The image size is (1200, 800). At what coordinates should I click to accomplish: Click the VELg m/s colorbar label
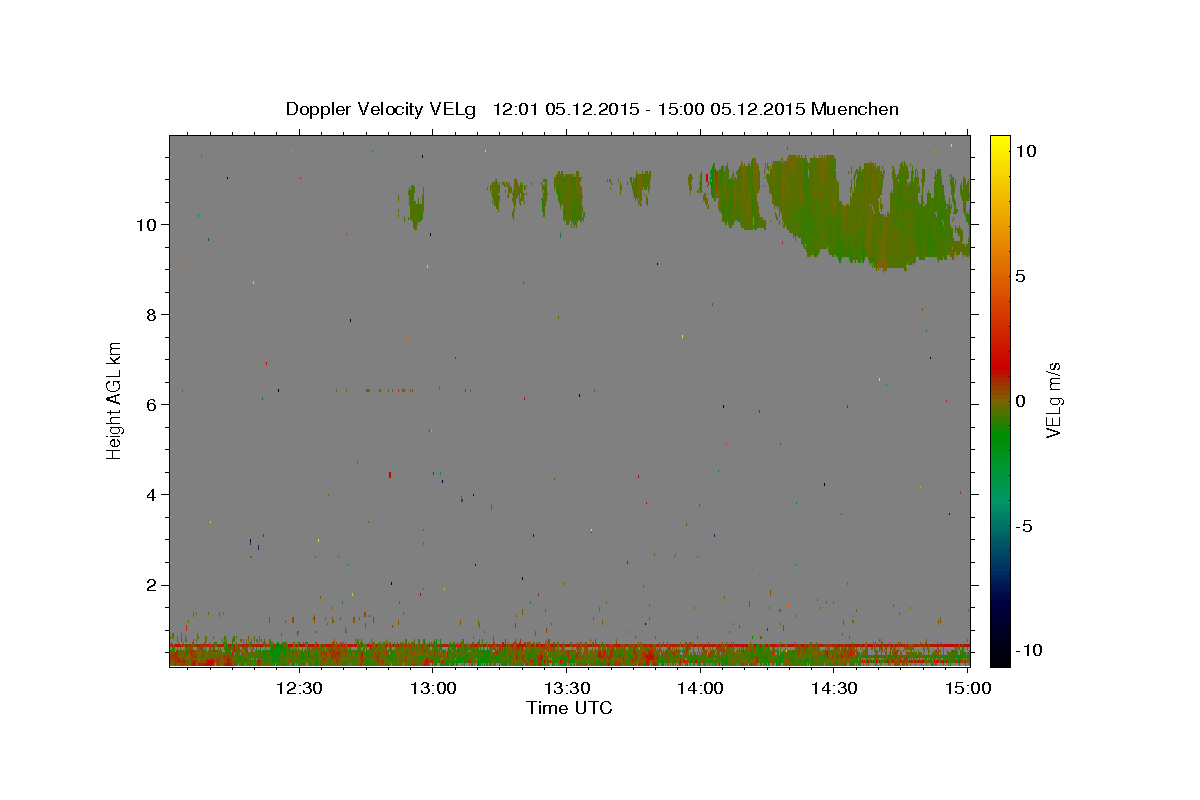pos(1053,400)
